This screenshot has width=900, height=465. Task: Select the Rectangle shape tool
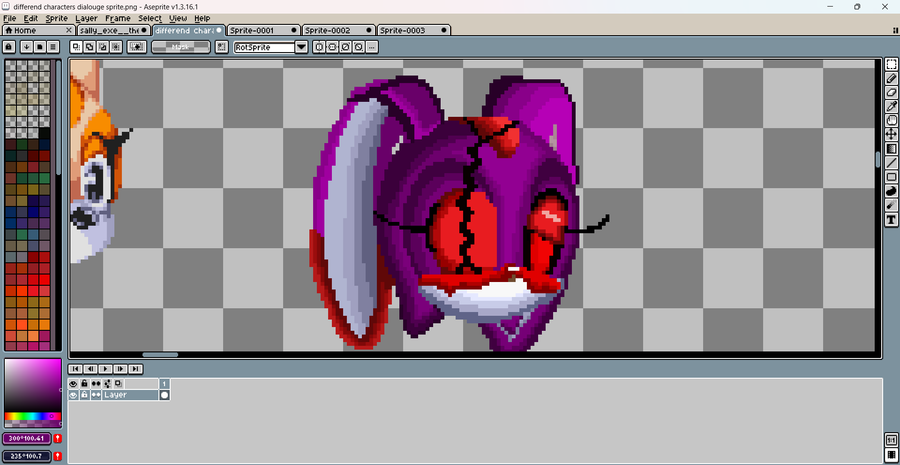891,177
